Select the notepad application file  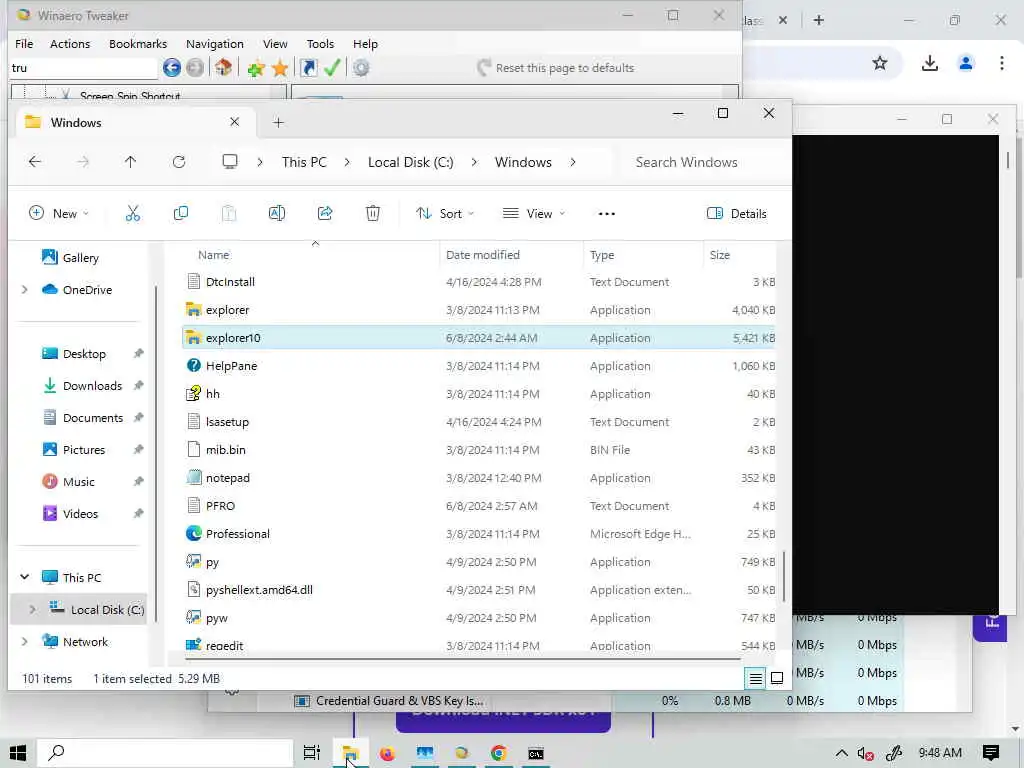[x=479, y=477]
